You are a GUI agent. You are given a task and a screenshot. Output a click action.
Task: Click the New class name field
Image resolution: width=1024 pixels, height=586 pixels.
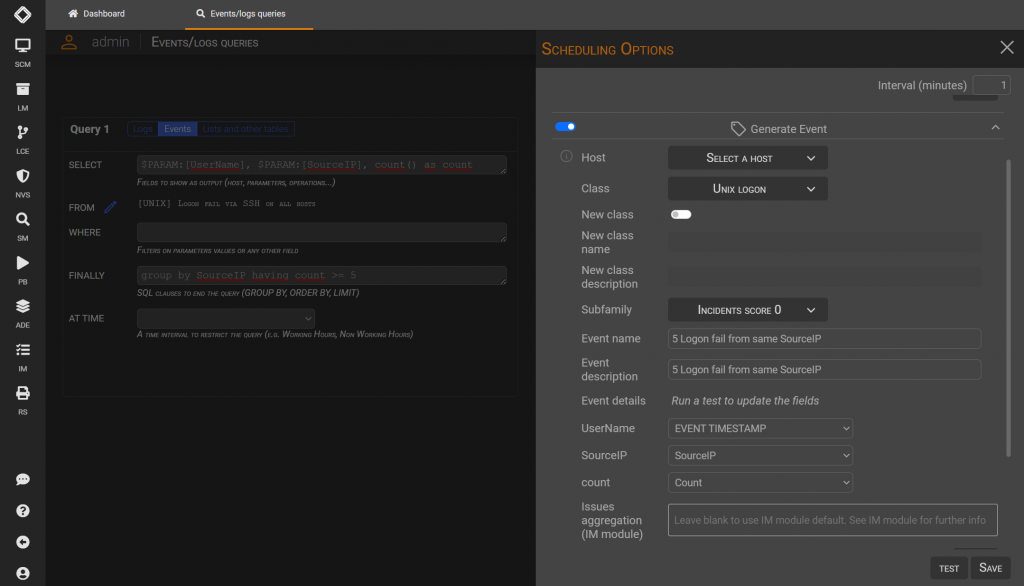824,242
